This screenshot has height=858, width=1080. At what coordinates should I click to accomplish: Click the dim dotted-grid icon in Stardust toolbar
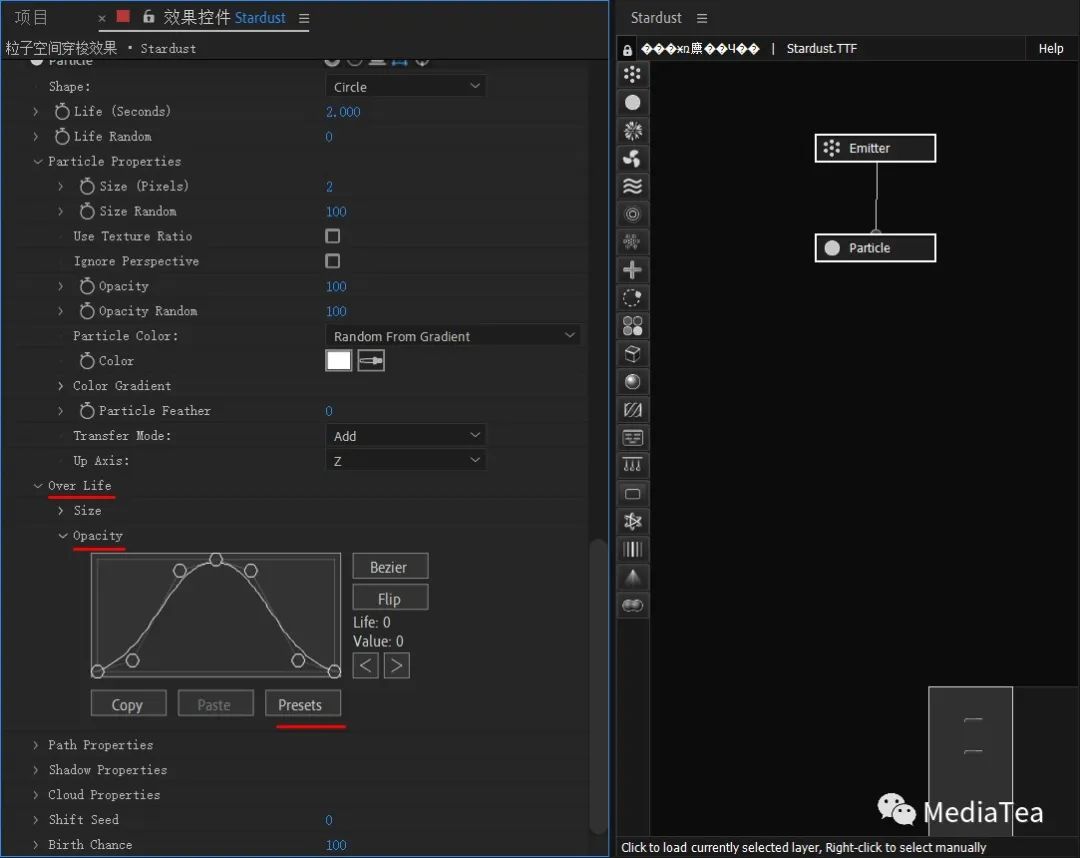(632, 242)
